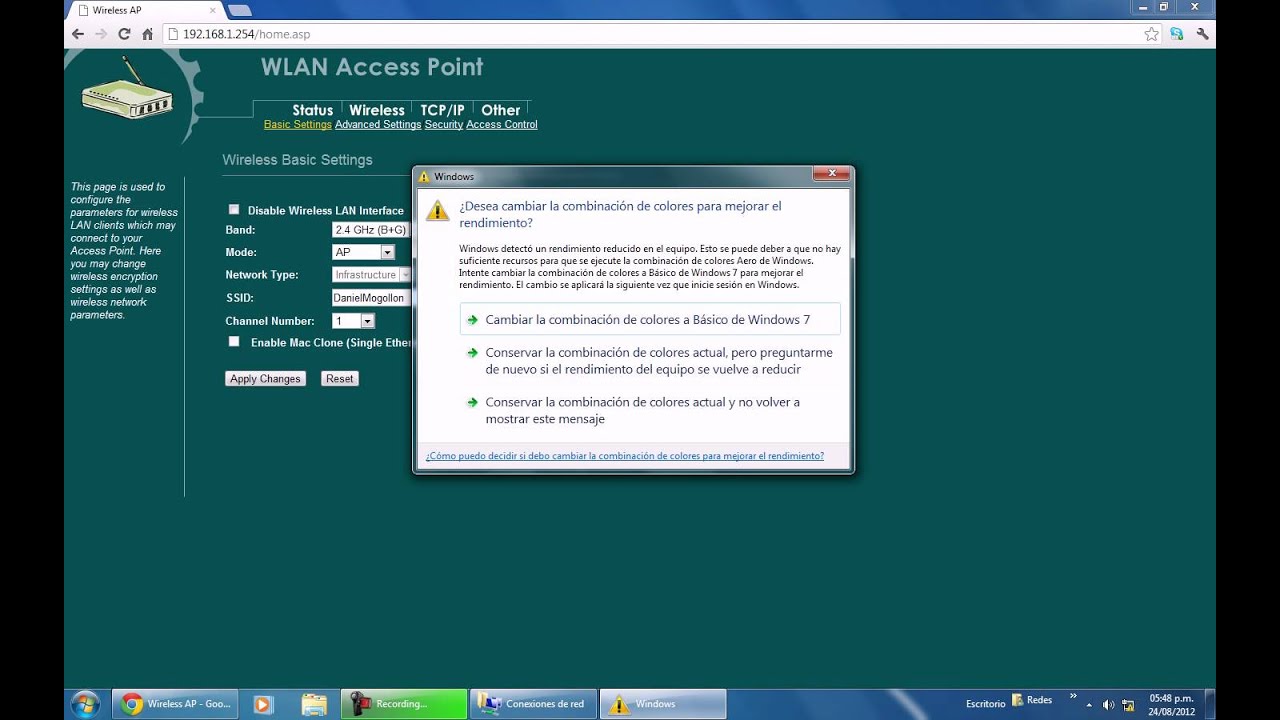Click 'WLAN Access Point' title
1280x720 pixels.
[372, 67]
